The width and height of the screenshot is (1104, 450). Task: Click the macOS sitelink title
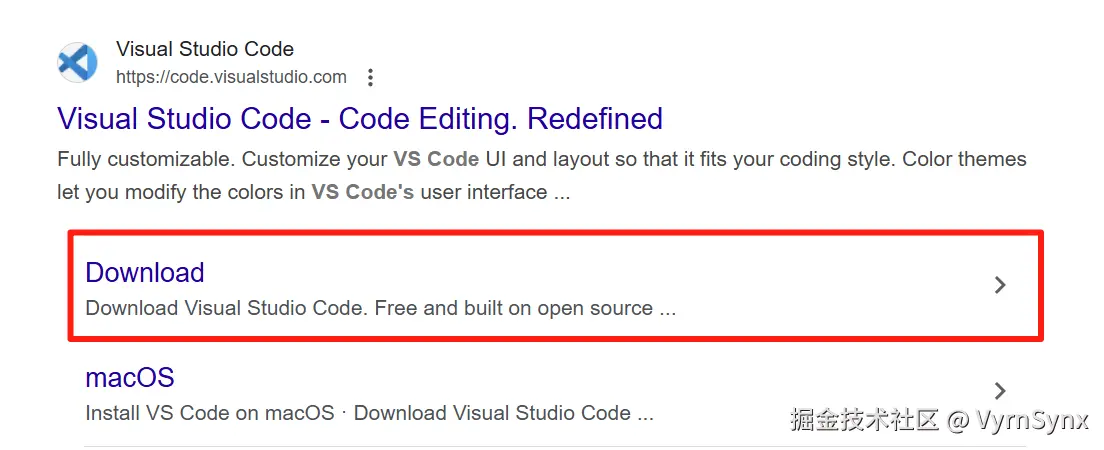[130, 378]
